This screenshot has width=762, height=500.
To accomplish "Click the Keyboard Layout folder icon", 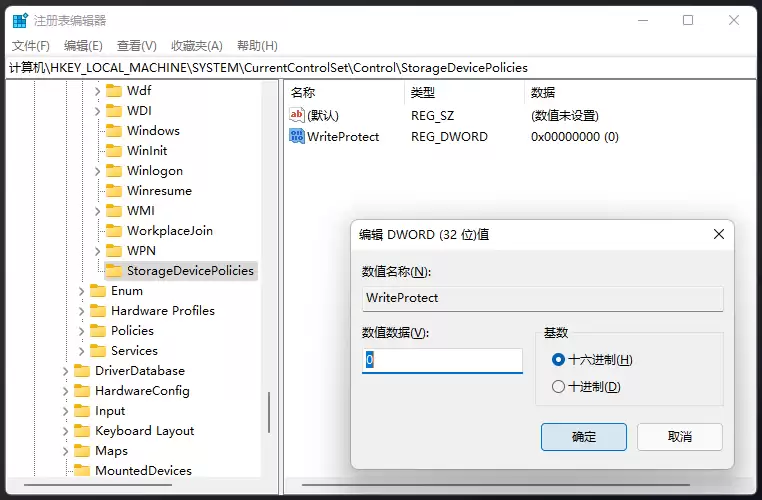I will click(x=82, y=431).
